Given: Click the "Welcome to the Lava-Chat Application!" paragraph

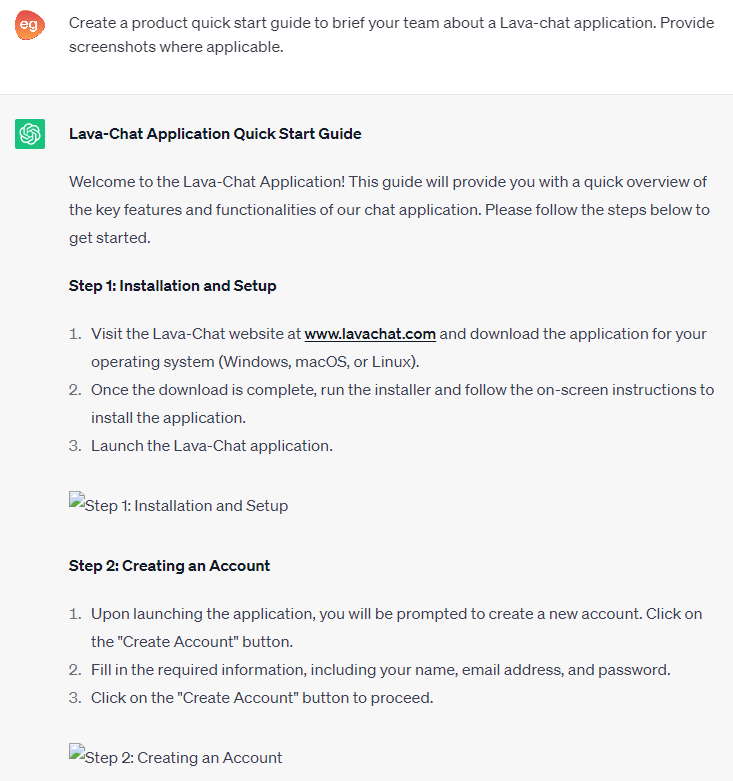Looking at the screenshot, I should pyautogui.click(x=389, y=210).
